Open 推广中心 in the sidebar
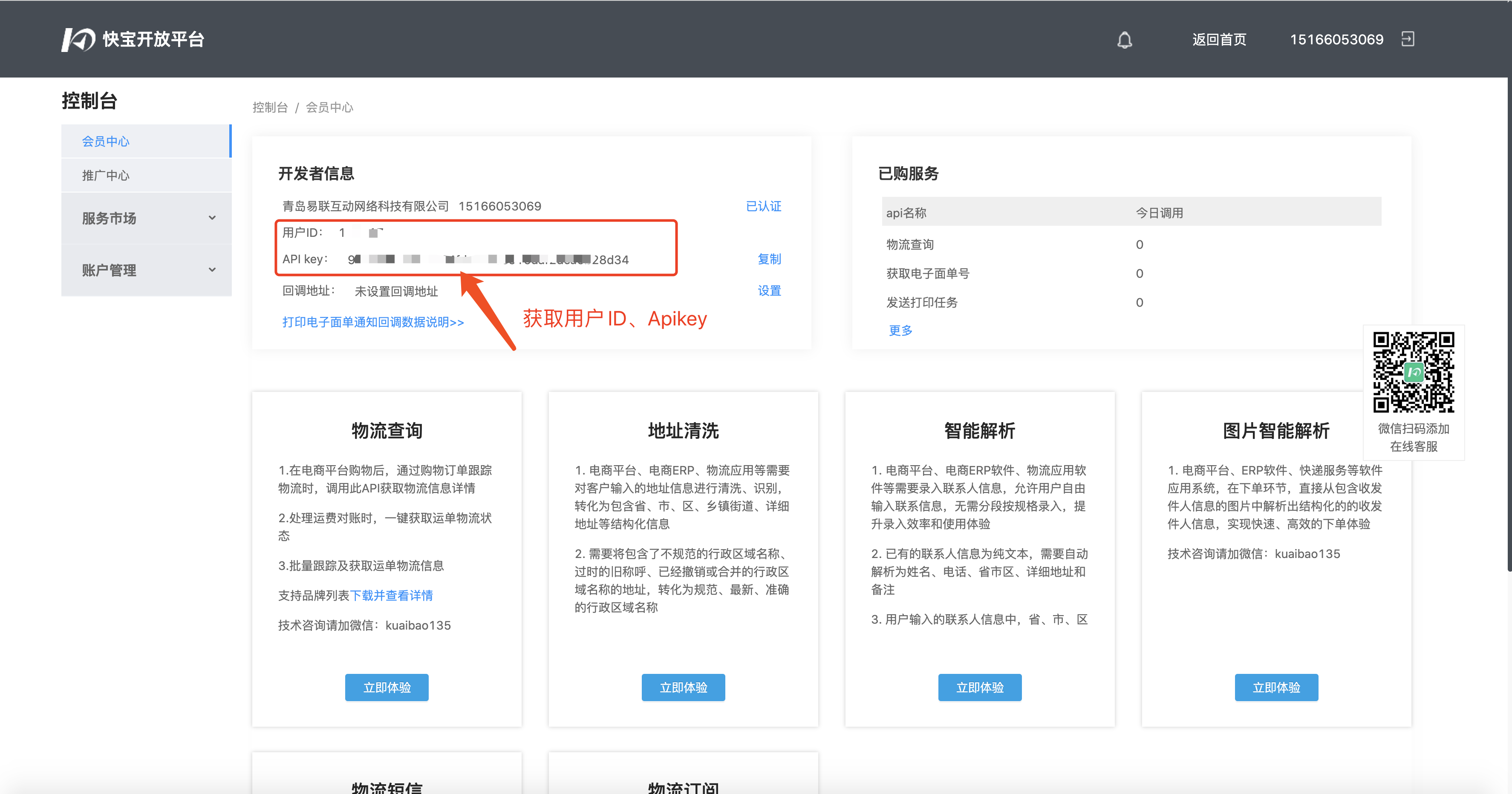The width and height of the screenshot is (1512, 794). (x=106, y=175)
